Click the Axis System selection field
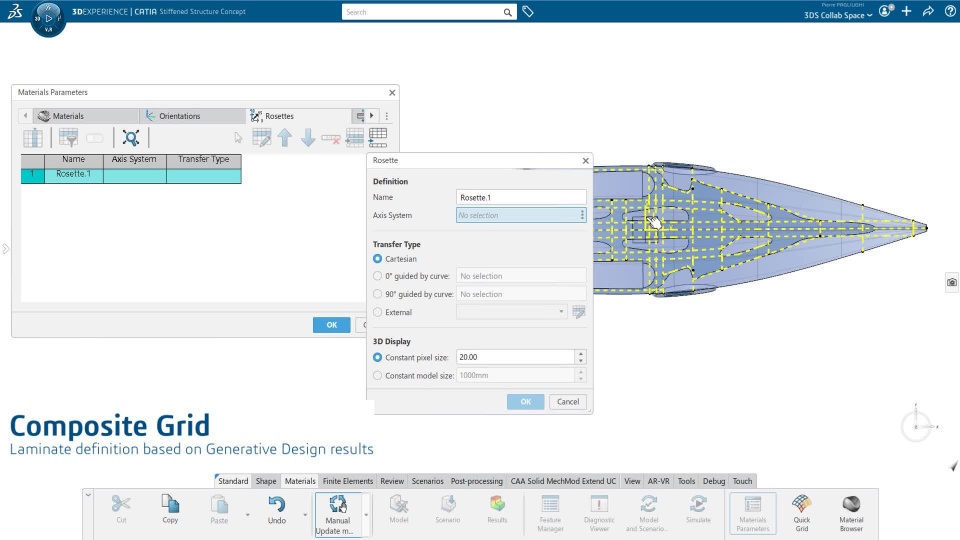This screenshot has height=540, width=960. [x=521, y=215]
